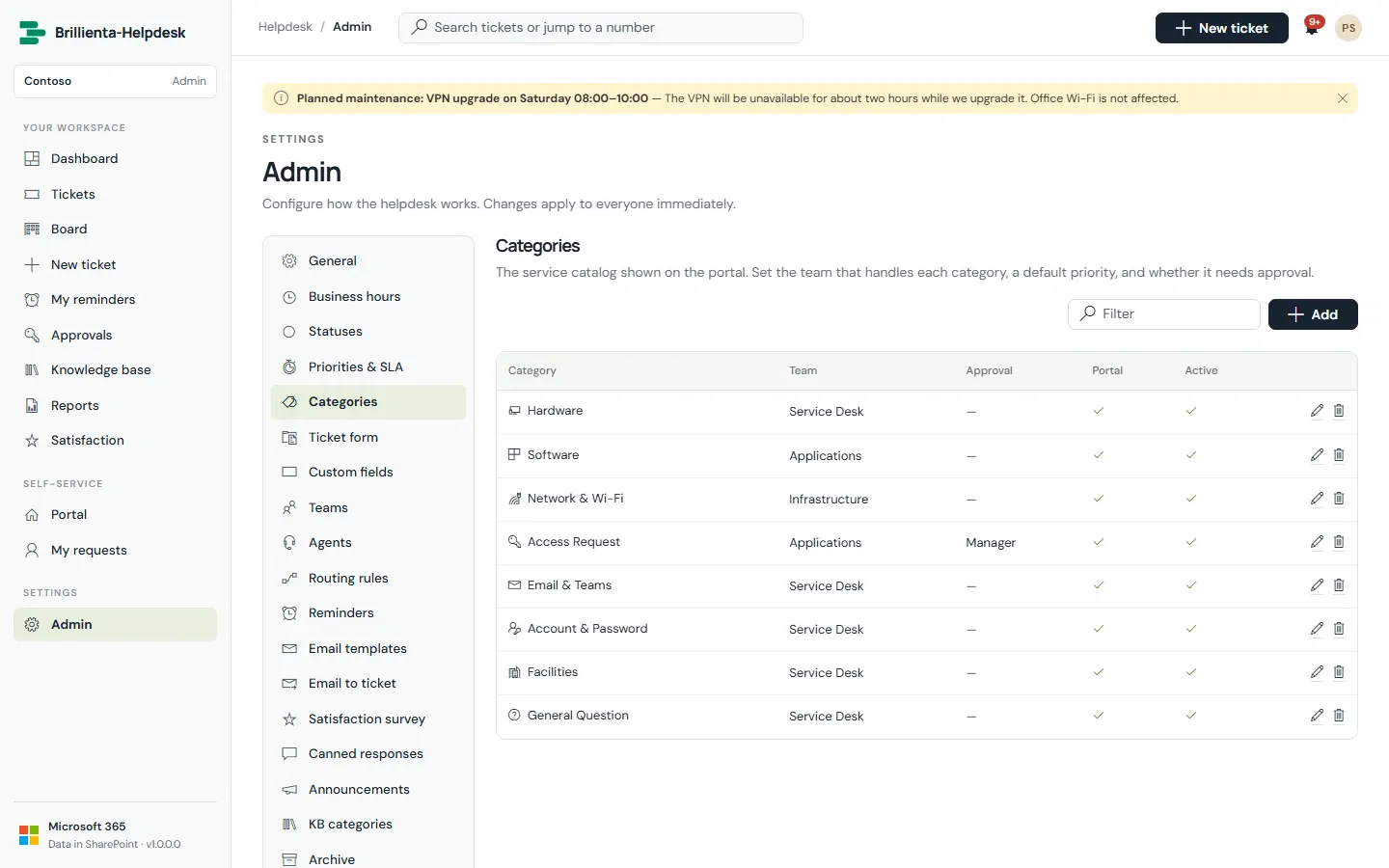Edit the Software category
The width and height of the screenshot is (1389, 868).
point(1317,455)
